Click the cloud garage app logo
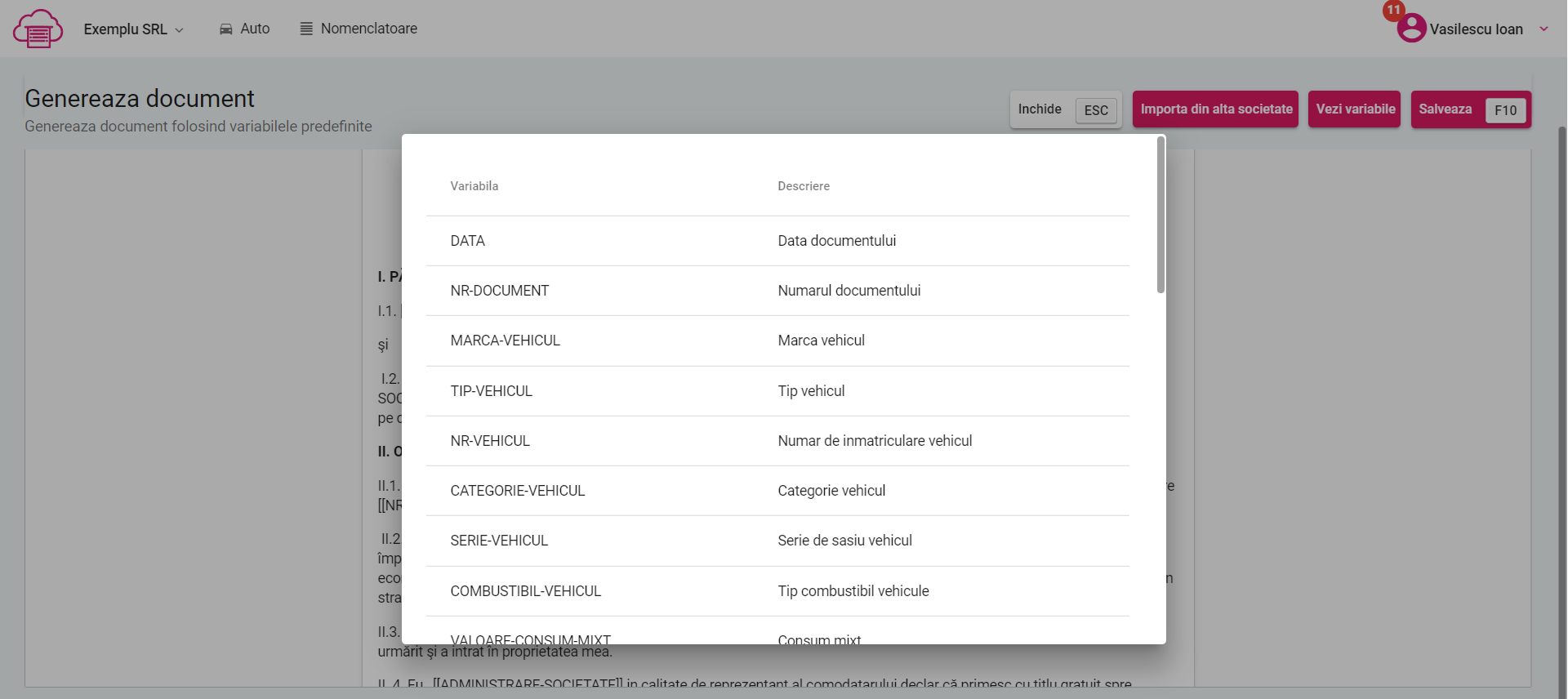The width and height of the screenshot is (1568, 699). pyautogui.click(x=38, y=29)
